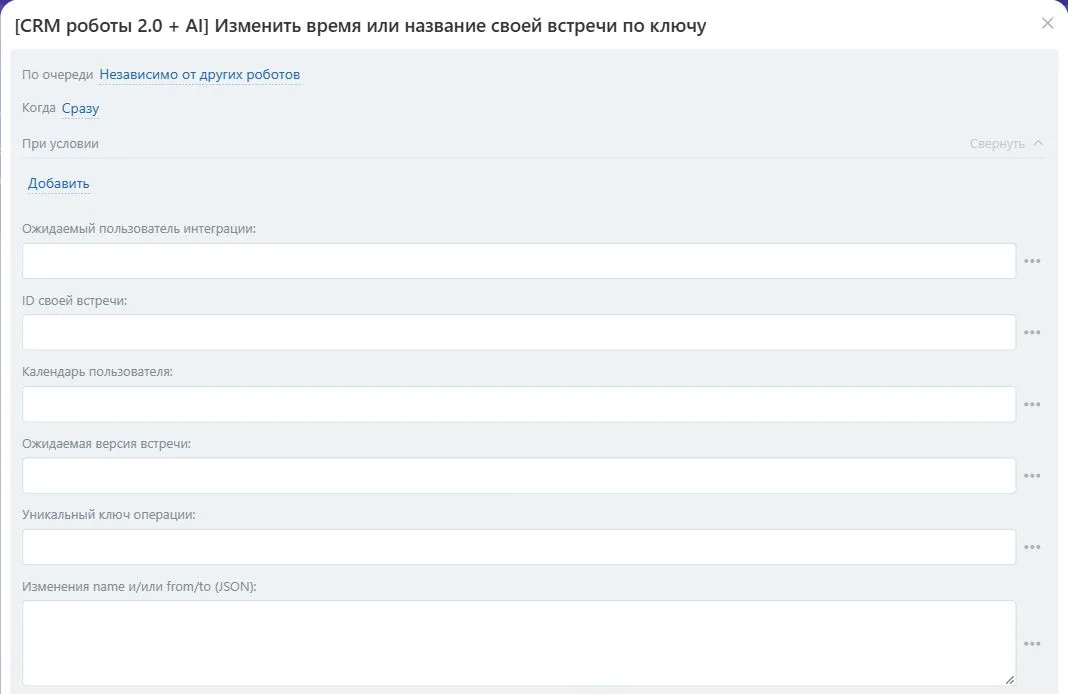
Task: Click the Когда label
Action: pyautogui.click(x=39, y=108)
